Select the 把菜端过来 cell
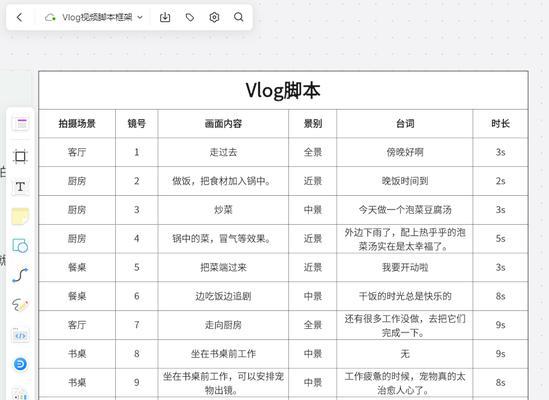The height and width of the screenshot is (400, 549). (x=223, y=268)
